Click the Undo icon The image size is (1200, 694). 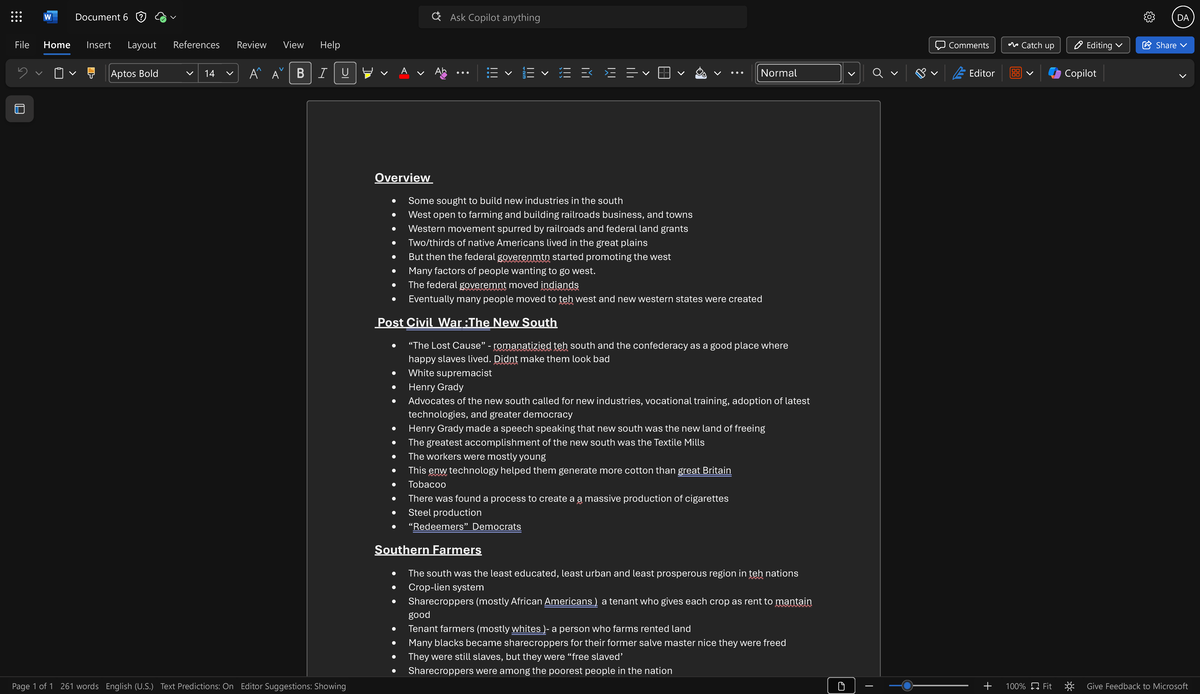pyautogui.click(x=22, y=73)
